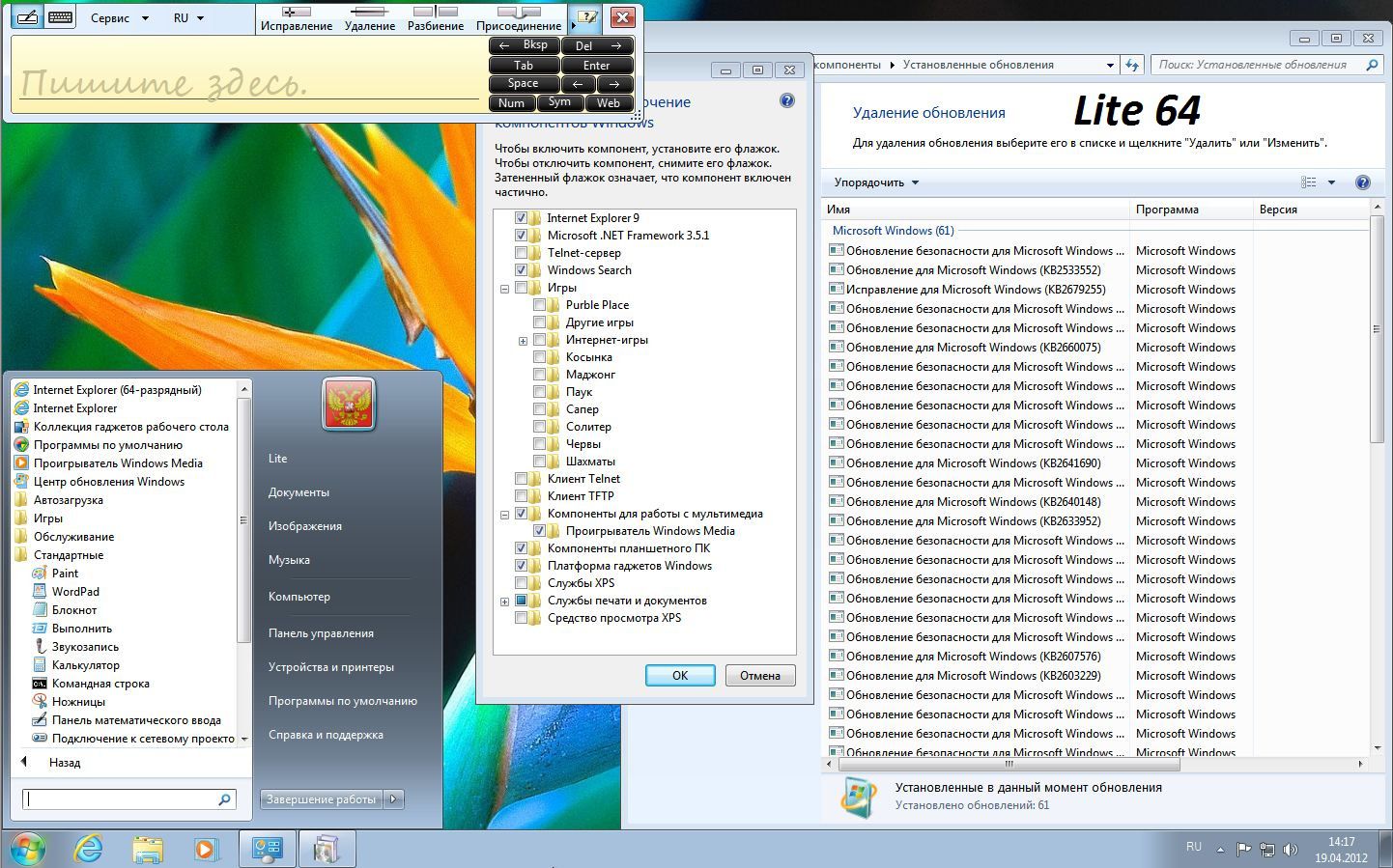
Task: Open Звукозапись sound recorder
Action: (x=85, y=646)
